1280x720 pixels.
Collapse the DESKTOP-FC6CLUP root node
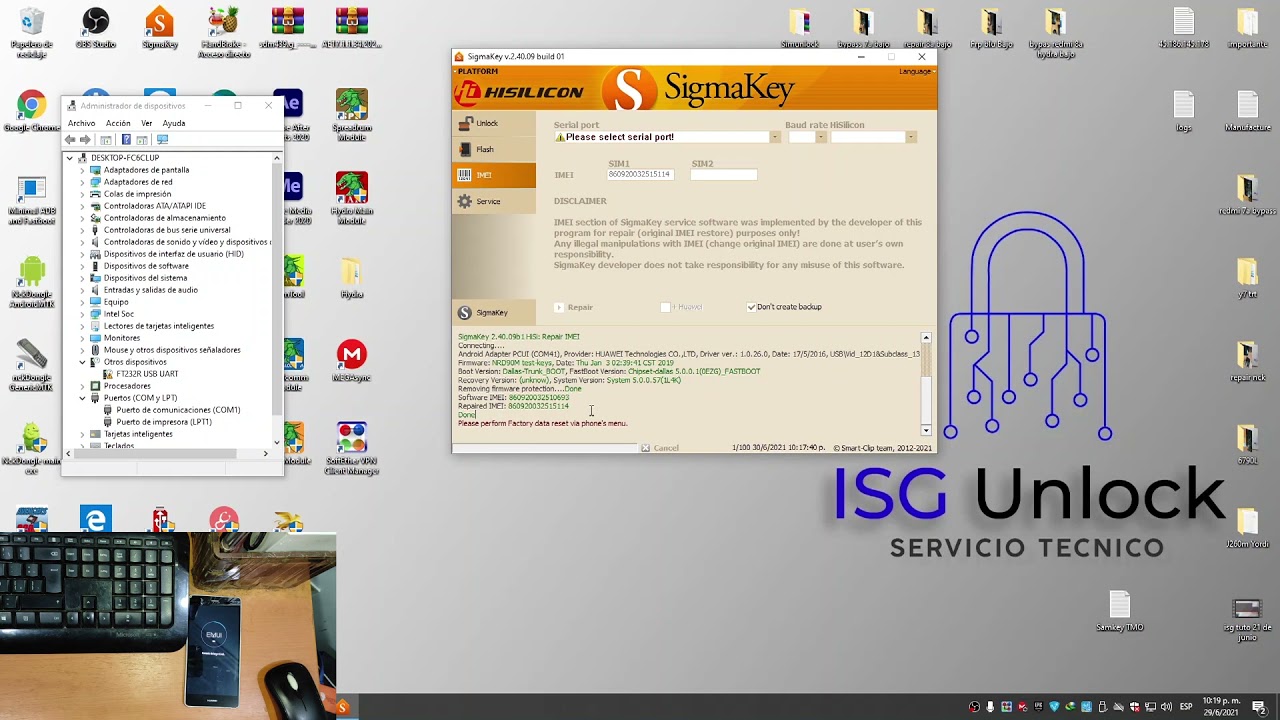pyautogui.click(x=70, y=158)
